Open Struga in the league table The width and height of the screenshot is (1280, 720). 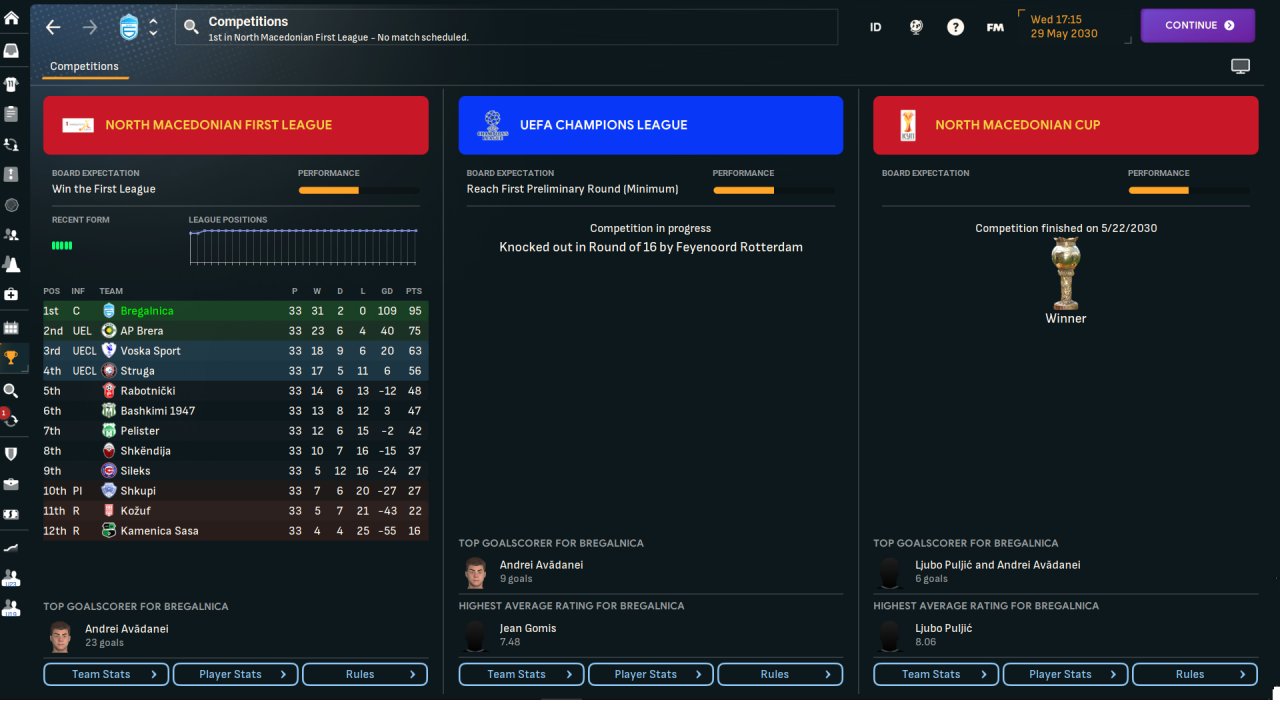click(x=137, y=371)
